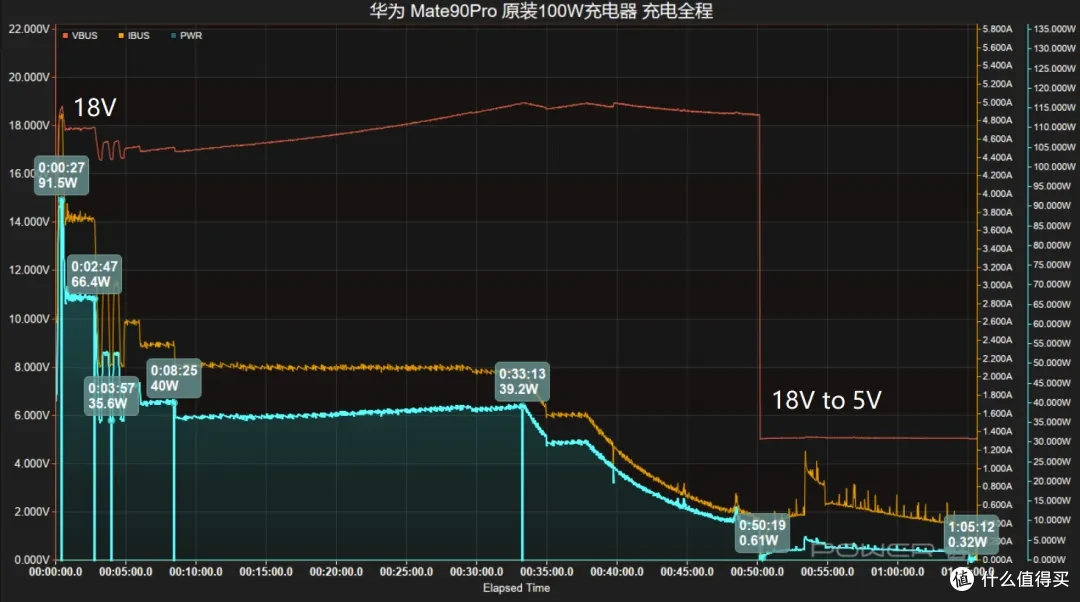This screenshot has width=1080, height=602.
Task: Click the 10.000V voltage axis label
Action: click(29, 319)
